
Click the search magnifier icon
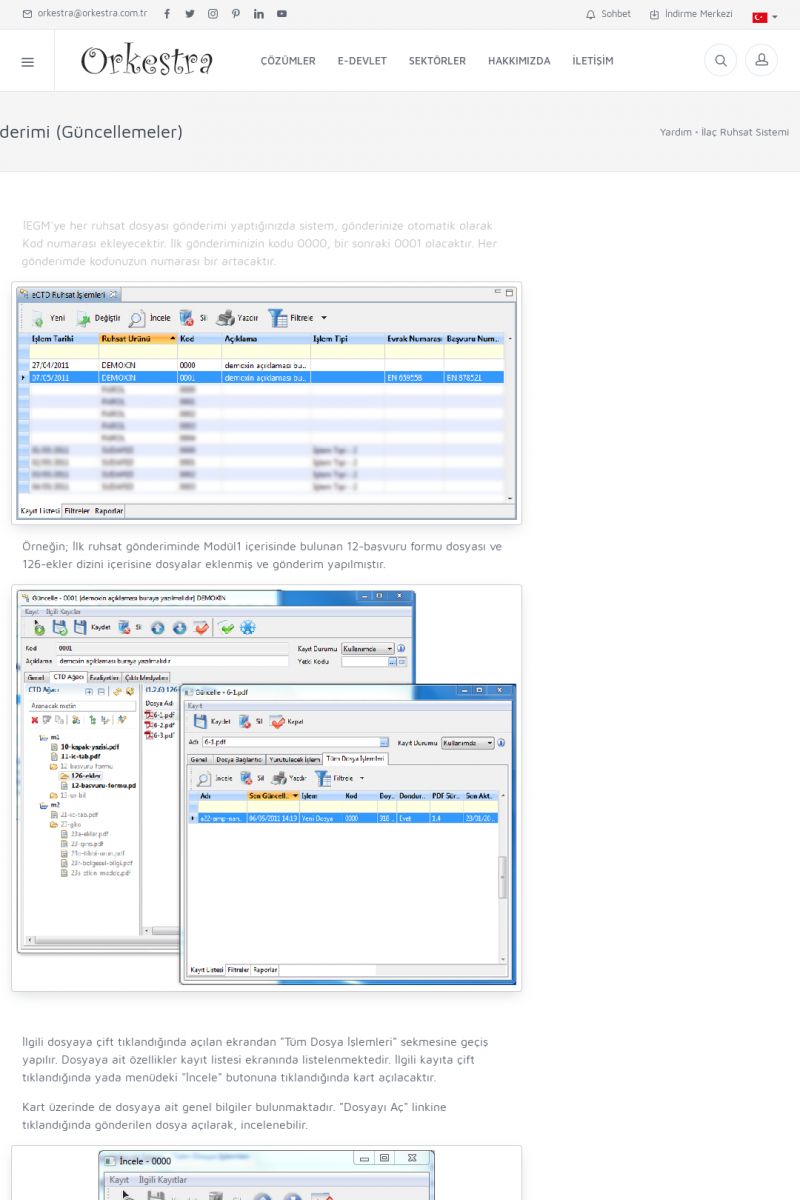point(720,61)
